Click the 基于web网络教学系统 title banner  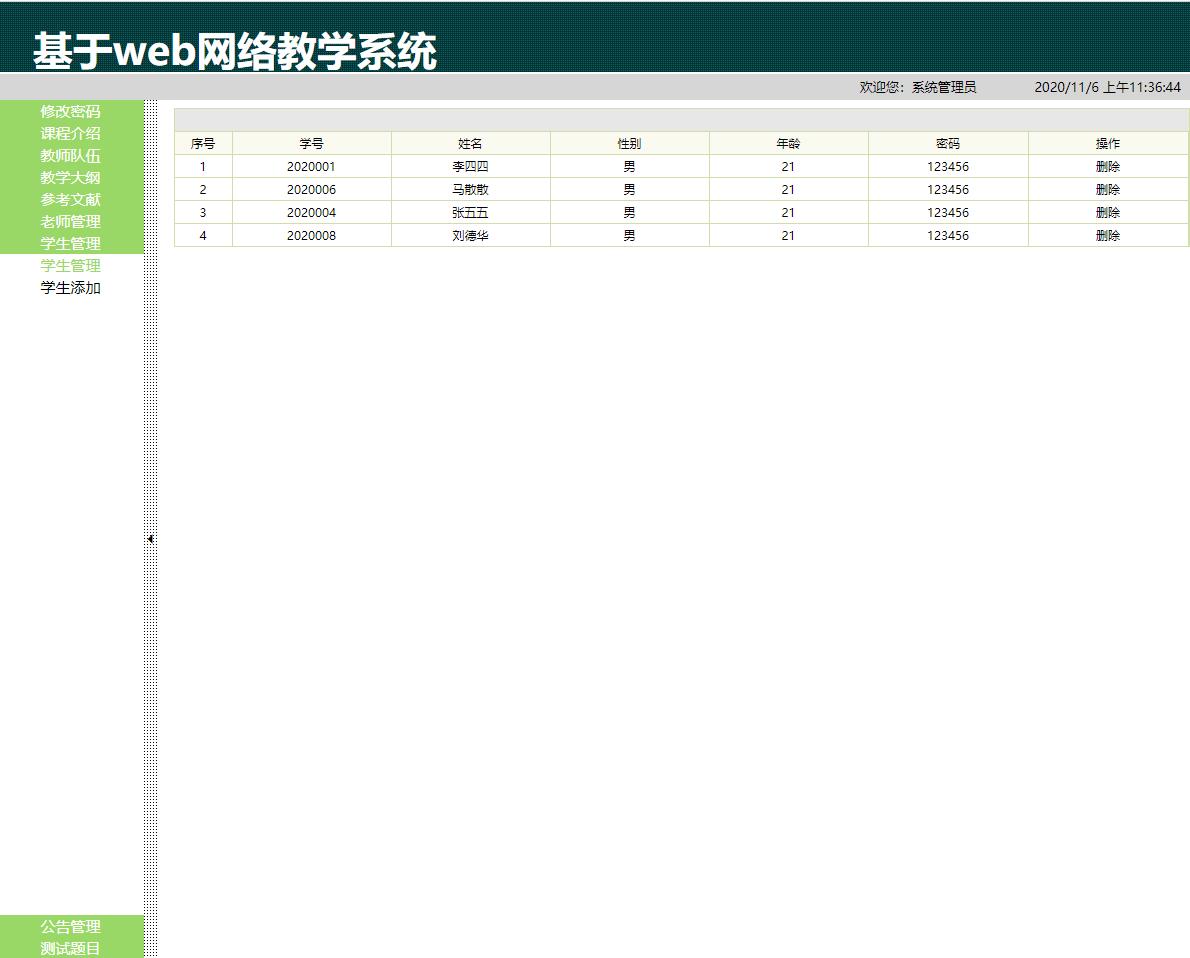click(x=235, y=51)
